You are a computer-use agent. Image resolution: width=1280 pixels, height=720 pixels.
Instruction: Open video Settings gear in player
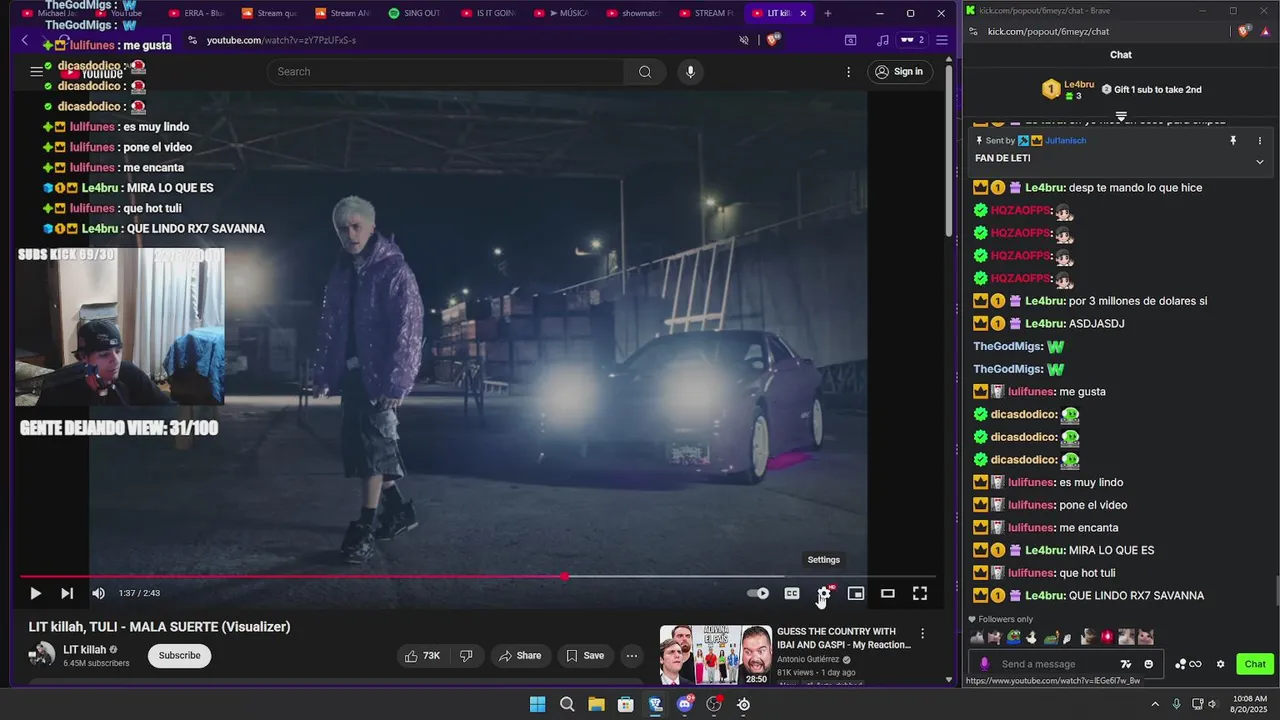(x=824, y=593)
